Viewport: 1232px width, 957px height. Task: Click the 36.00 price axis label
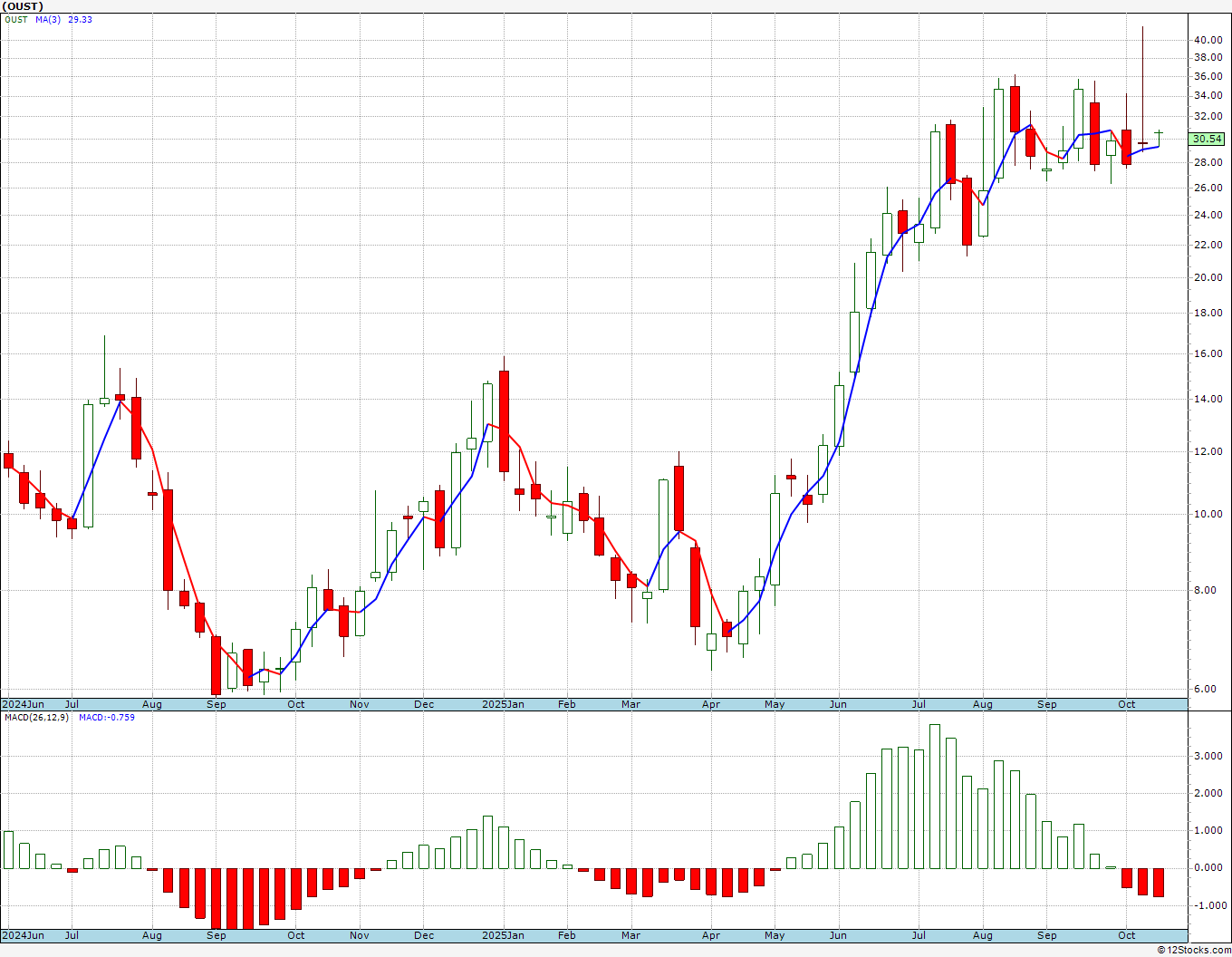tap(1208, 76)
